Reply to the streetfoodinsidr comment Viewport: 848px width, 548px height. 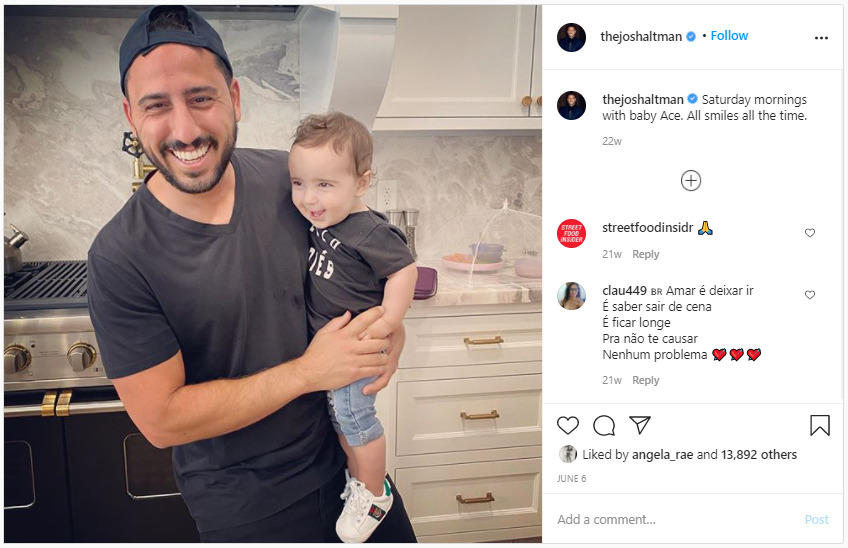tap(646, 254)
